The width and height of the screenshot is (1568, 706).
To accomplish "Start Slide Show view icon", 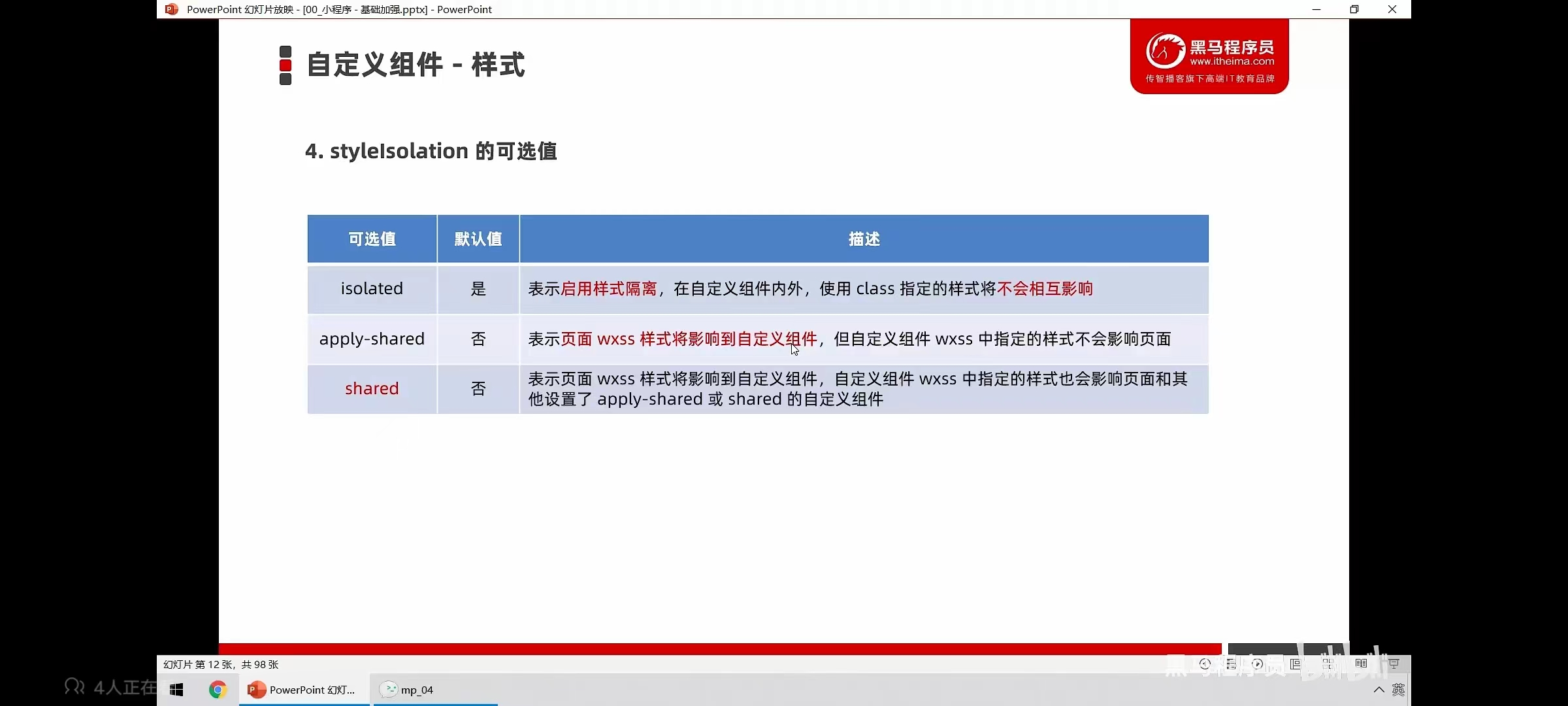I will pyautogui.click(x=1394, y=664).
